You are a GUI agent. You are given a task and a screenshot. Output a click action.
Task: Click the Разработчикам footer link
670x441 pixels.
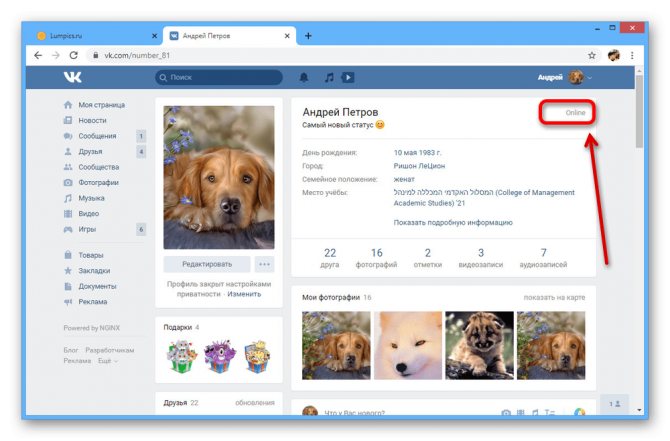[x=110, y=350]
